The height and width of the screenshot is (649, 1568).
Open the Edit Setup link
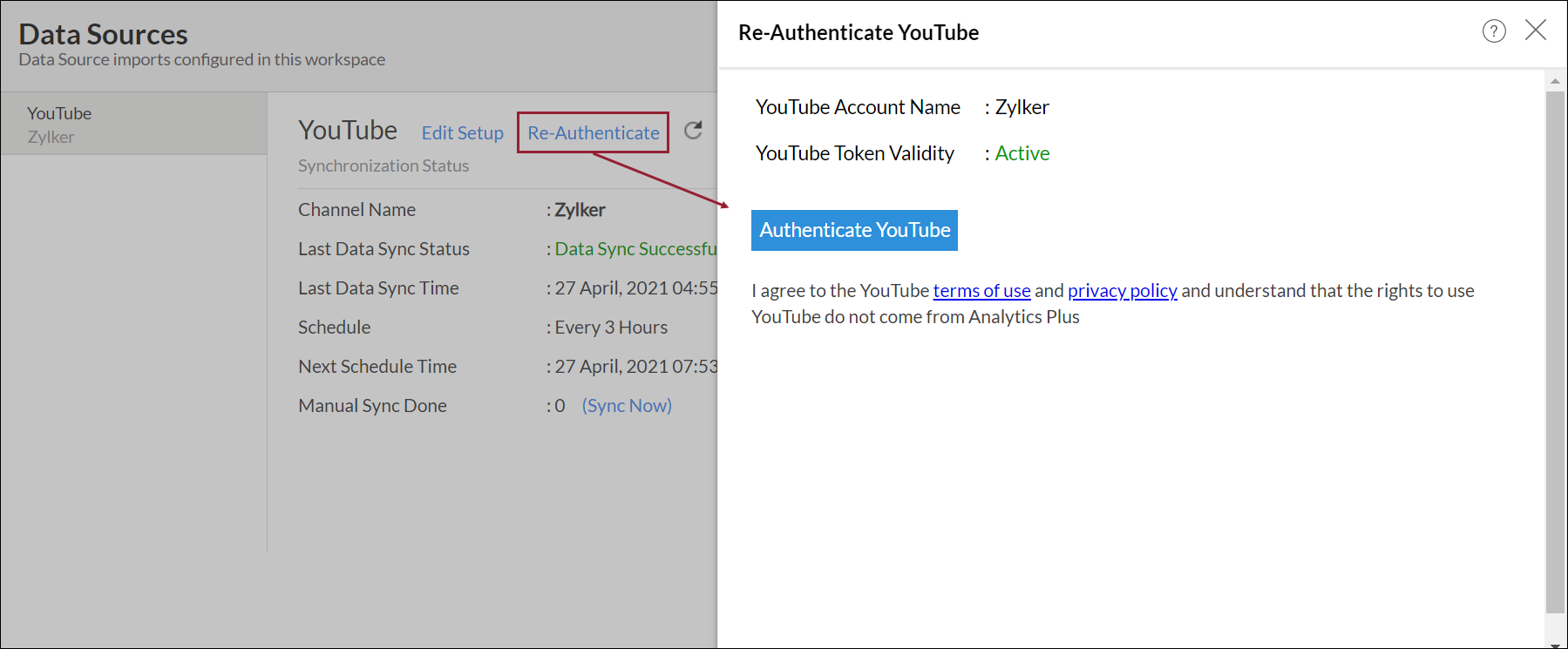[x=462, y=133]
